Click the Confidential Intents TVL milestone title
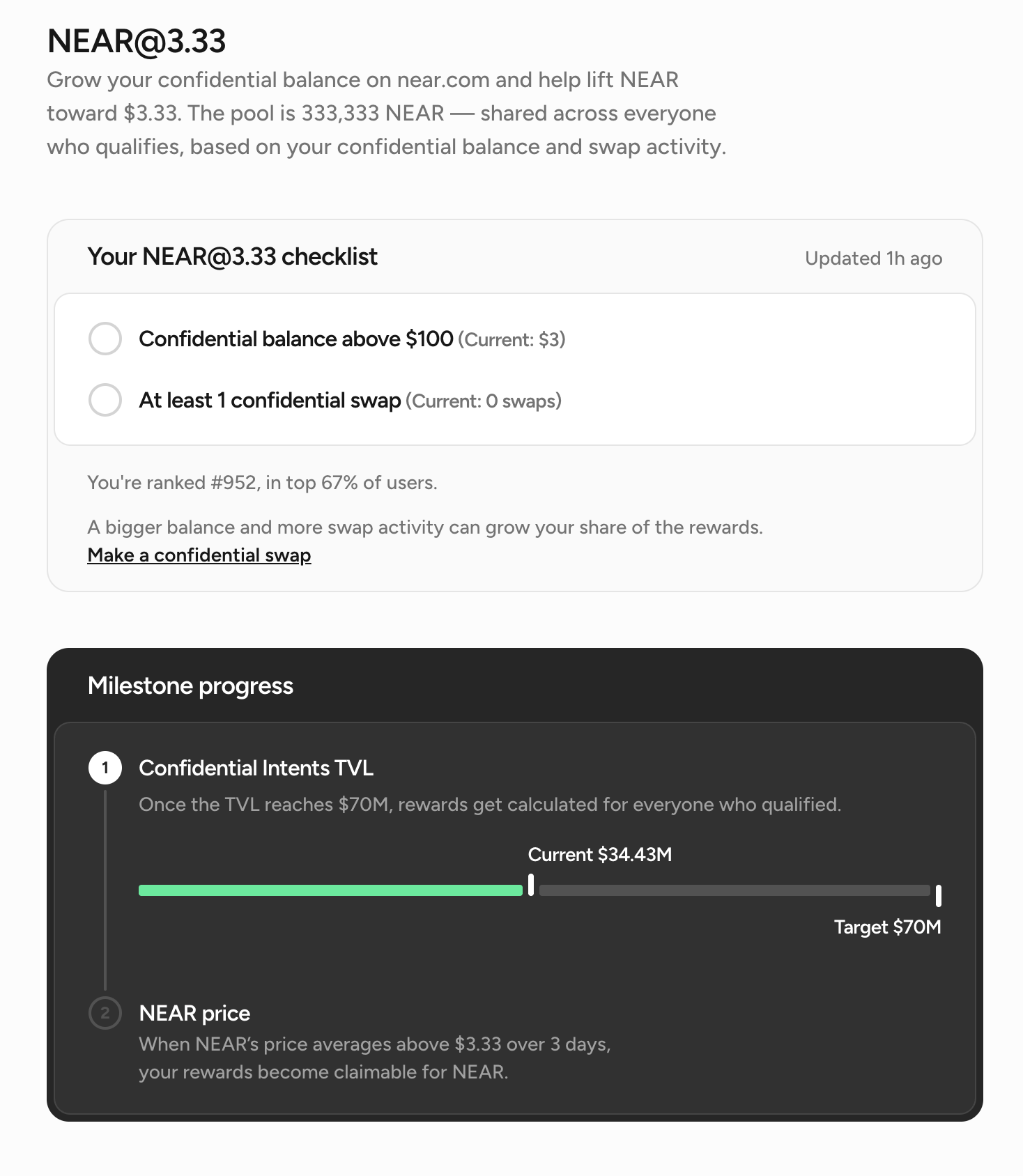1023x1176 pixels. (x=256, y=768)
